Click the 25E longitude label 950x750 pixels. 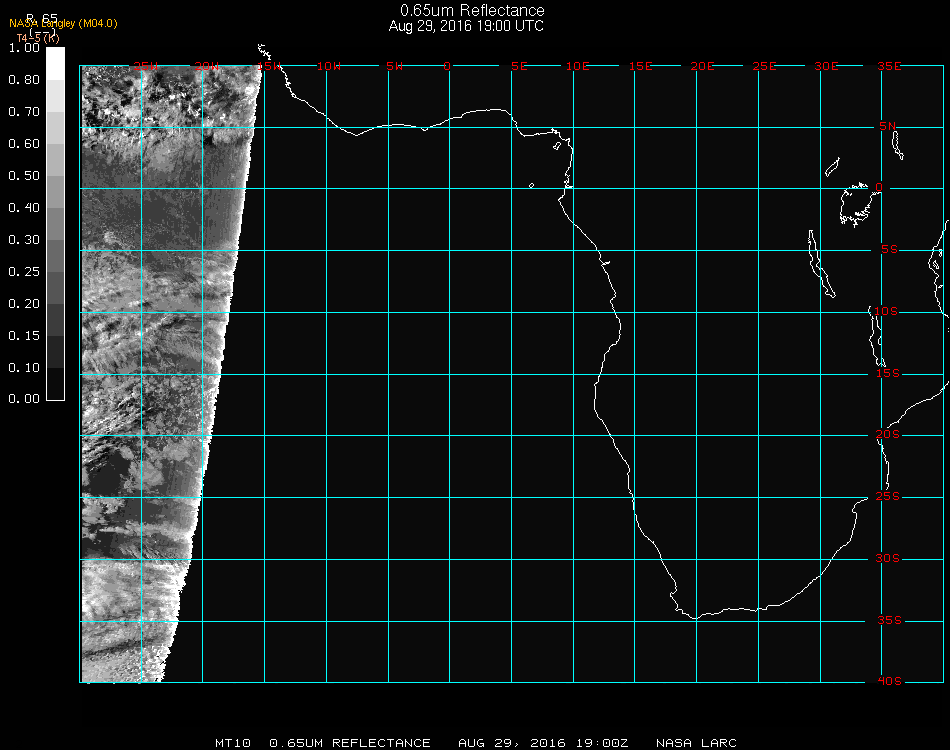(x=764, y=66)
